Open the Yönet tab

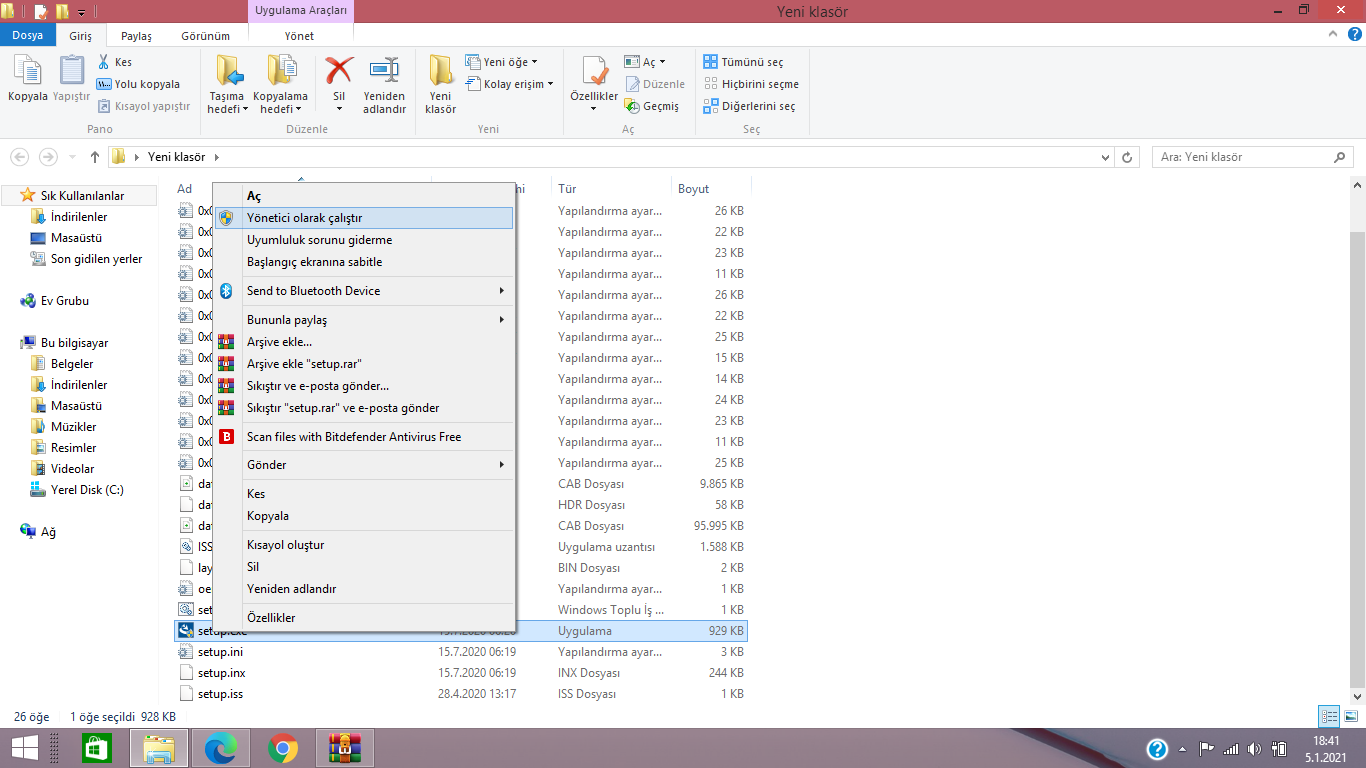tap(299, 36)
